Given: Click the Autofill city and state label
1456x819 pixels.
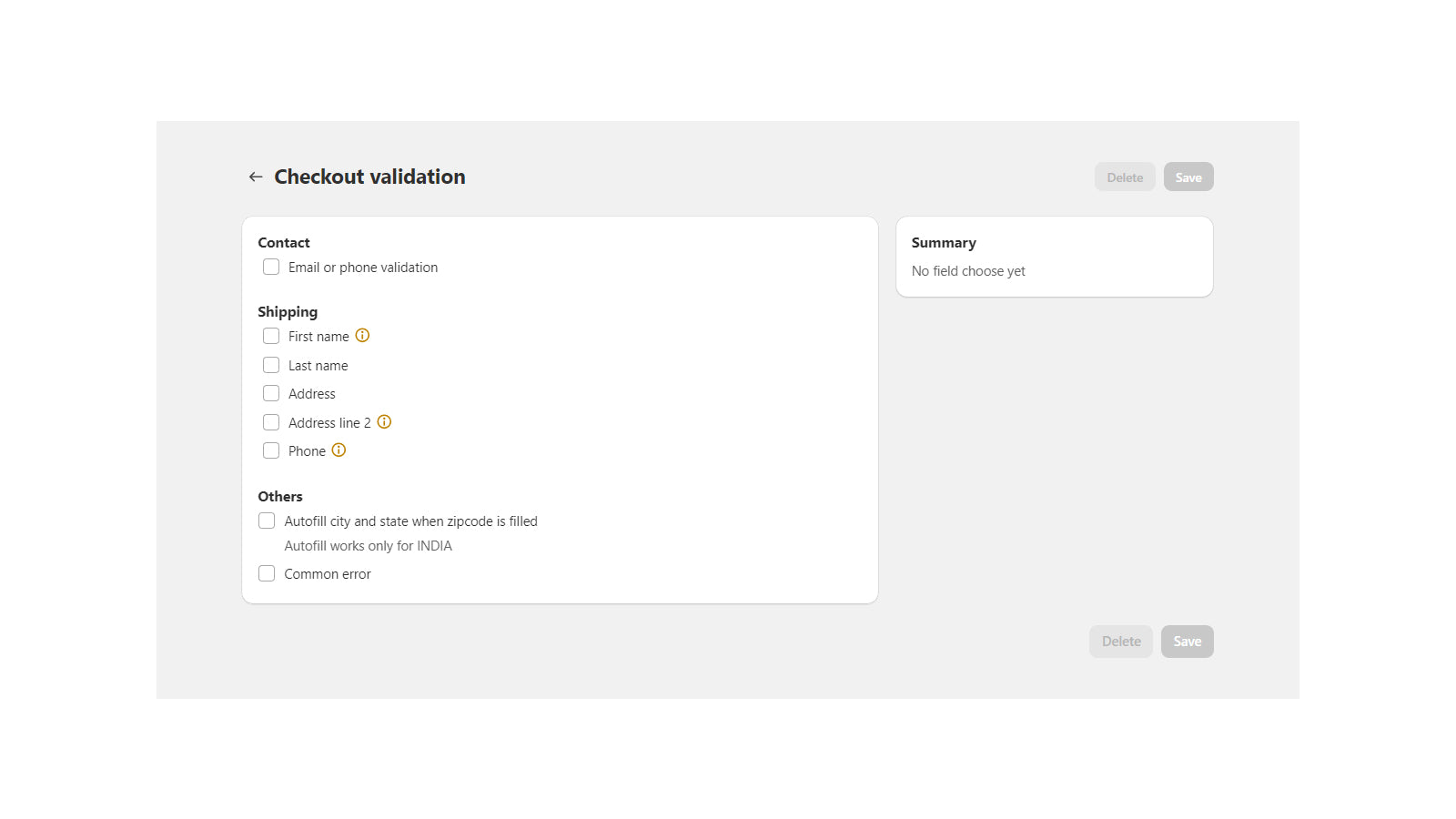Looking at the screenshot, I should (410, 521).
